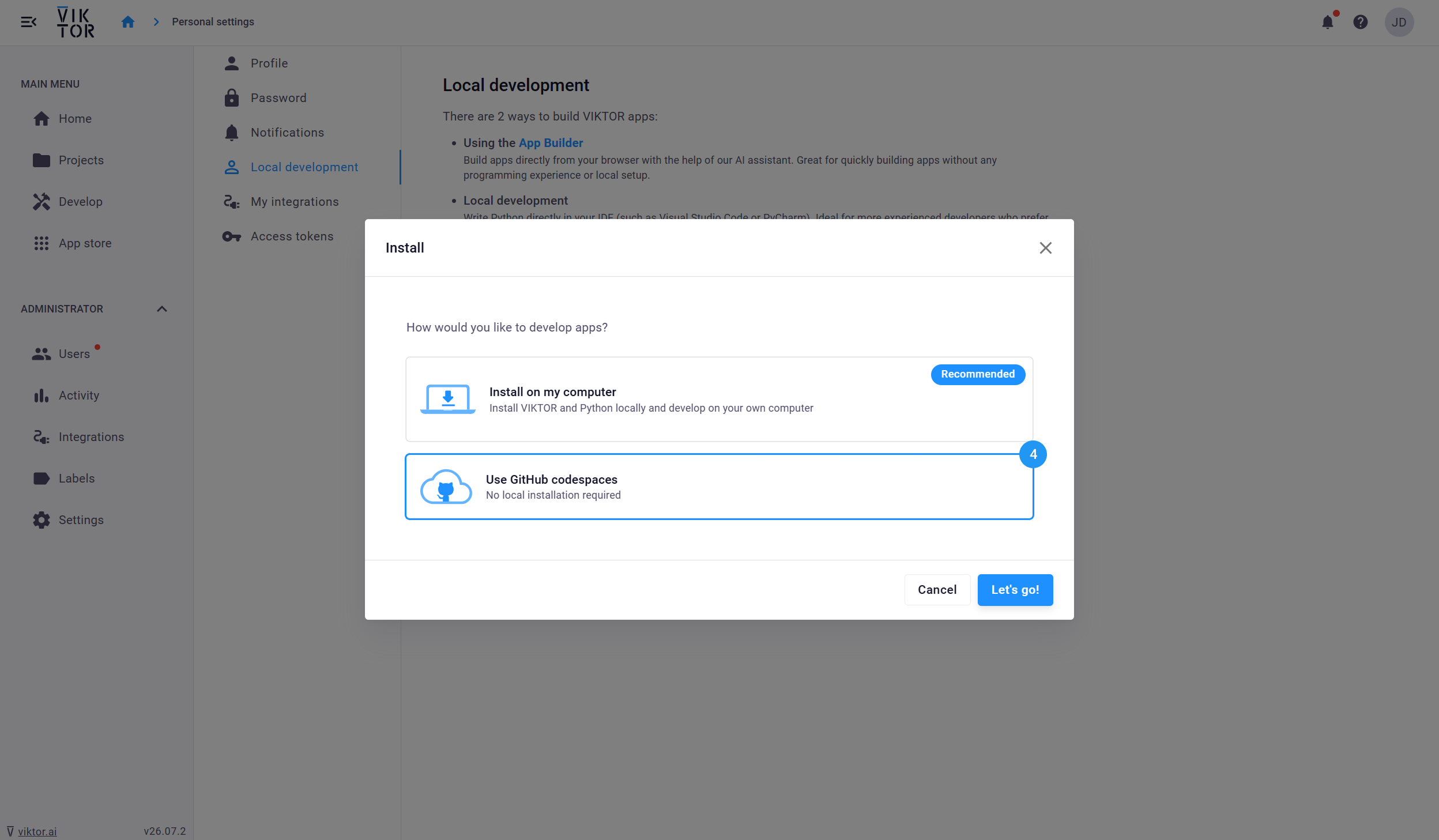Open the viktor.ai link in the footer

[37, 831]
